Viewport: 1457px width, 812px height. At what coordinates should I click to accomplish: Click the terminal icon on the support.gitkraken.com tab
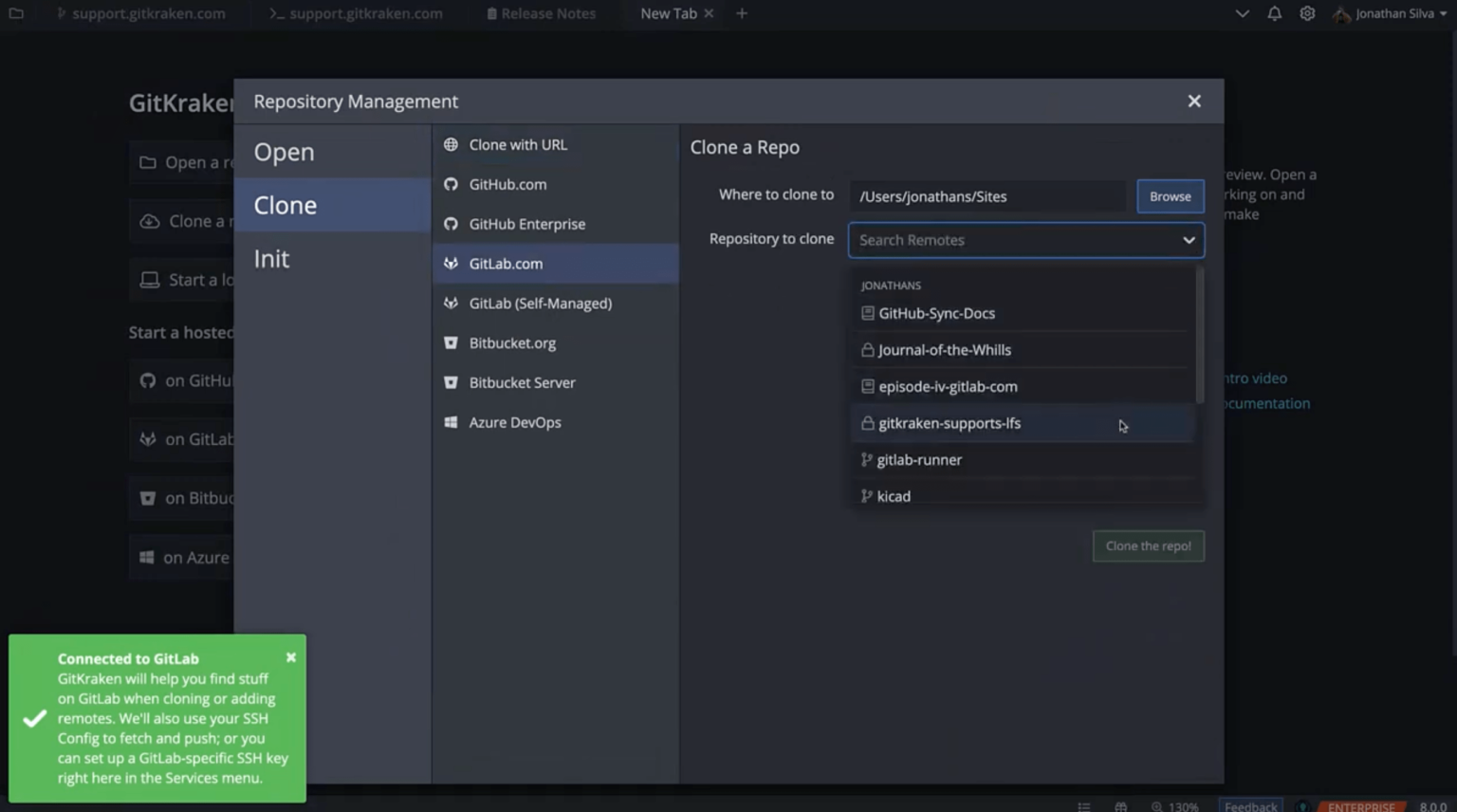pos(276,13)
